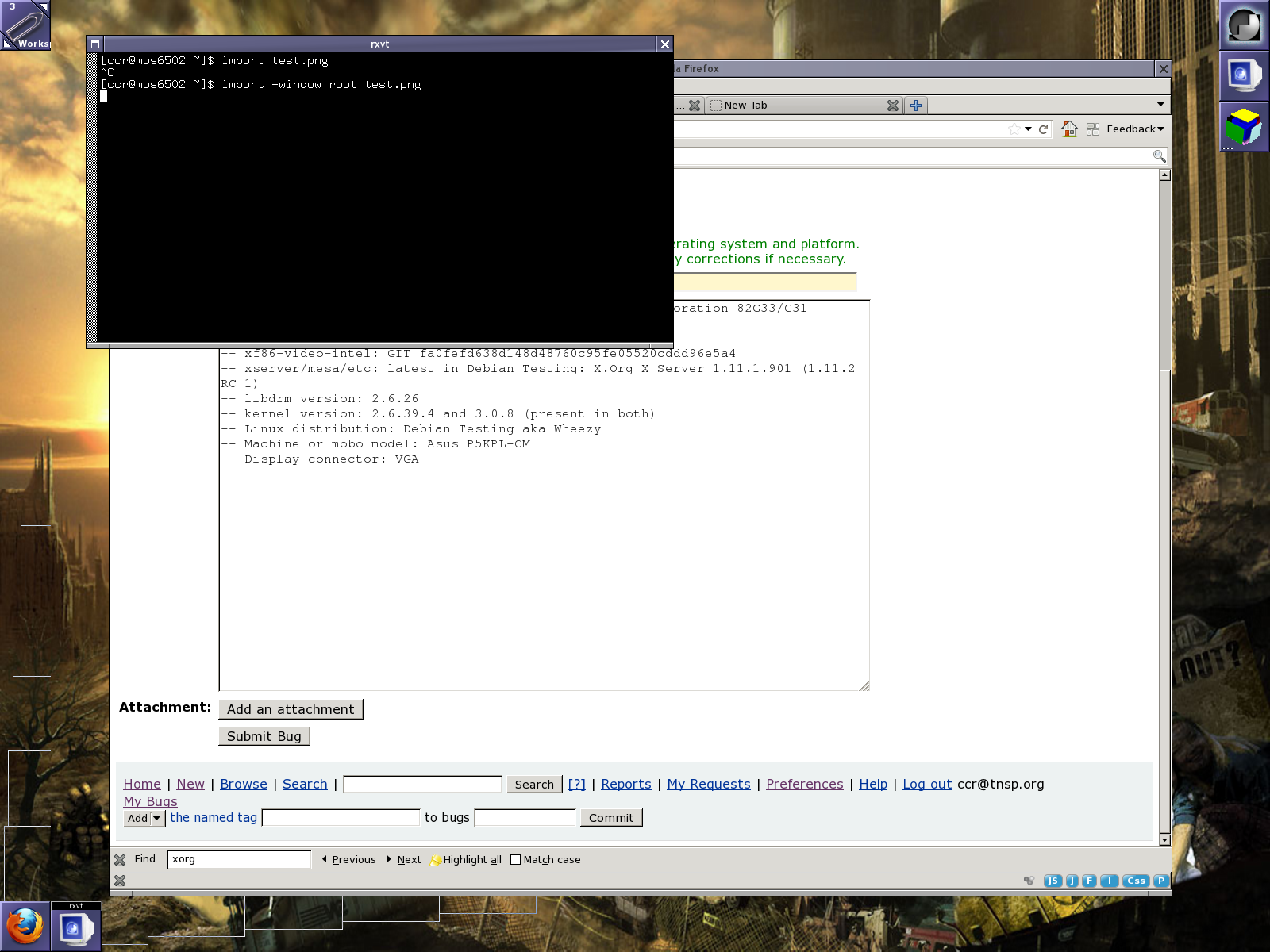The width and height of the screenshot is (1270, 952).
Task: Open the Feedback dropdown menu
Action: coord(1135,129)
